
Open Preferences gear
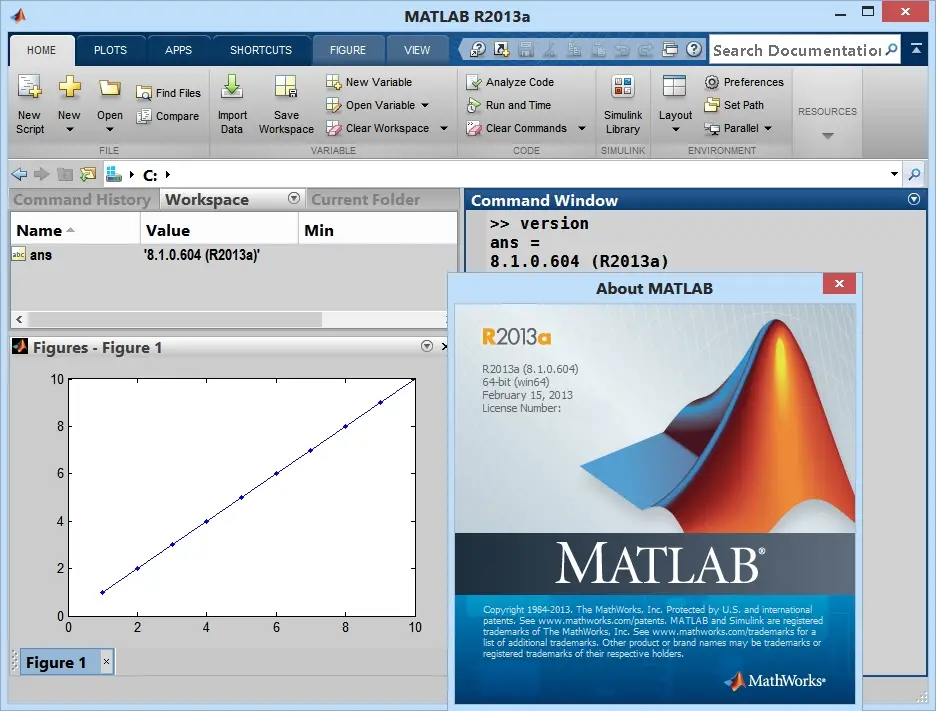pos(744,82)
